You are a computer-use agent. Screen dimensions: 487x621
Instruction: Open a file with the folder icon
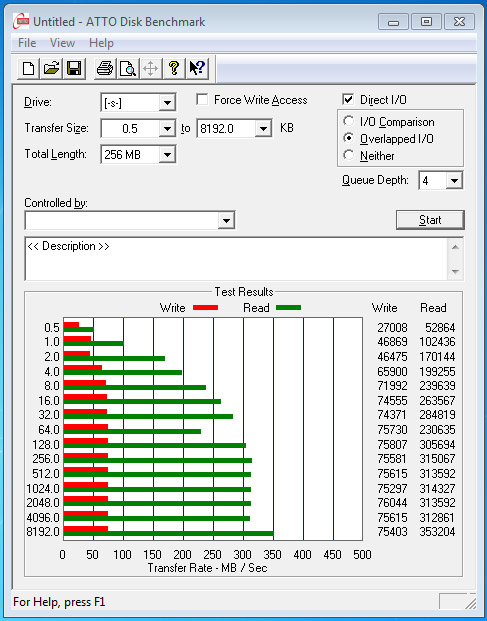51,68
